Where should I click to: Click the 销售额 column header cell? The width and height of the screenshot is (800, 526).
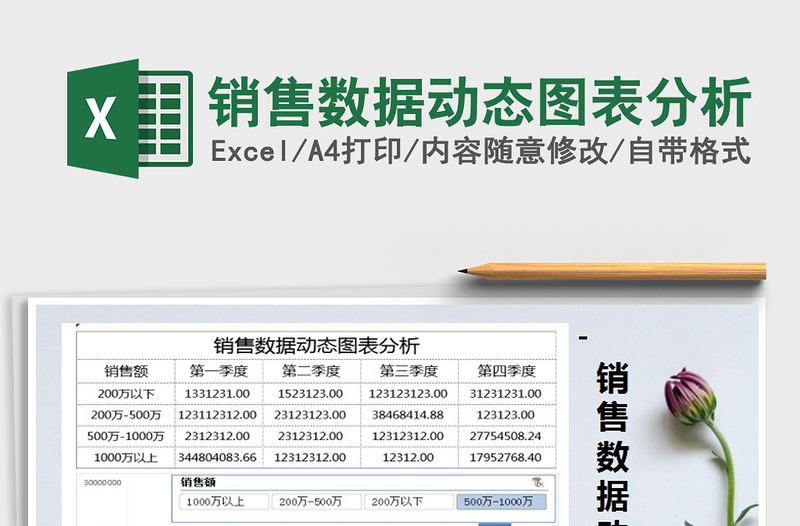[x=126, y=371]
